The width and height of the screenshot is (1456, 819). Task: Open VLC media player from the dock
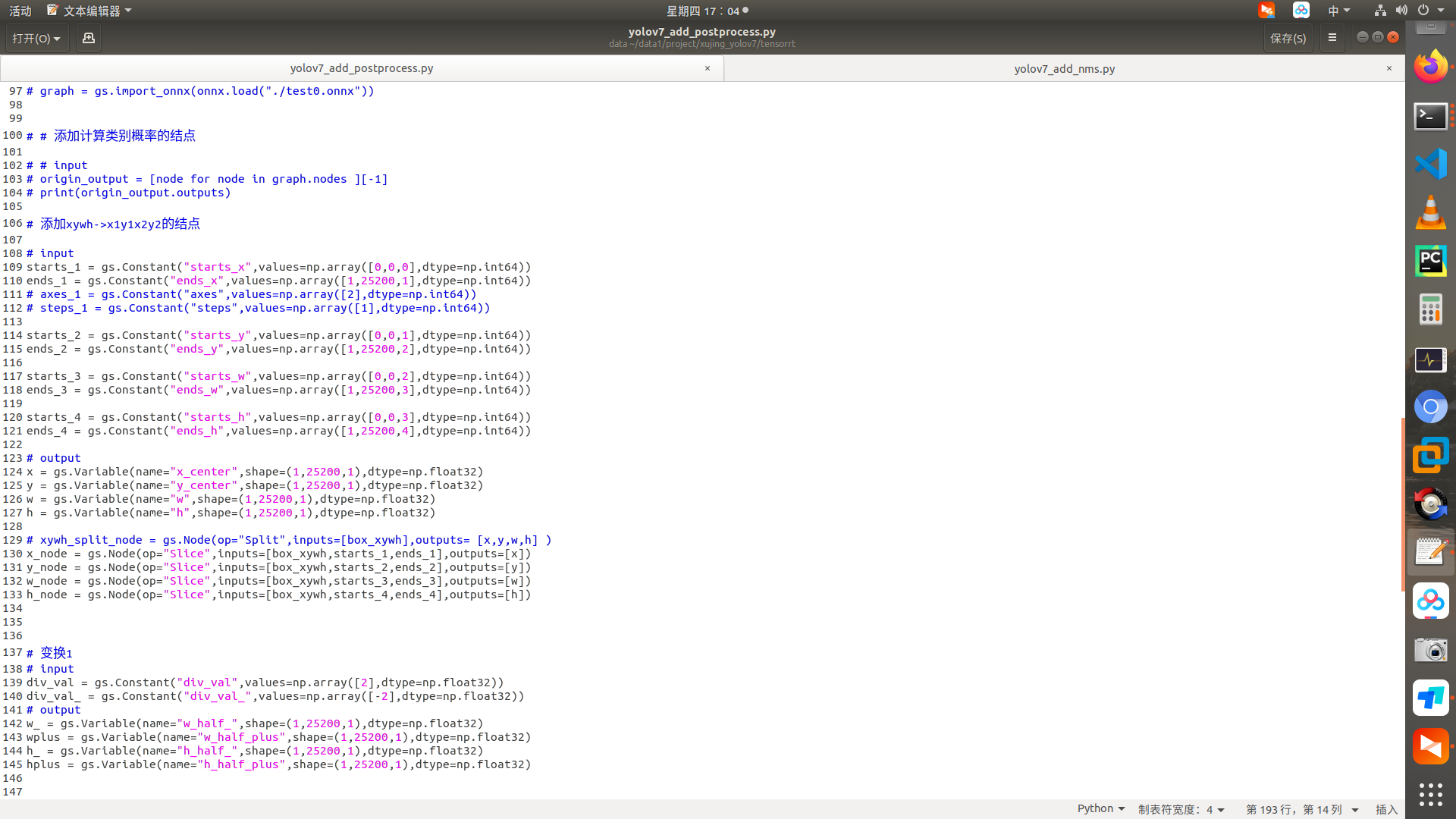pos(1431,213)
